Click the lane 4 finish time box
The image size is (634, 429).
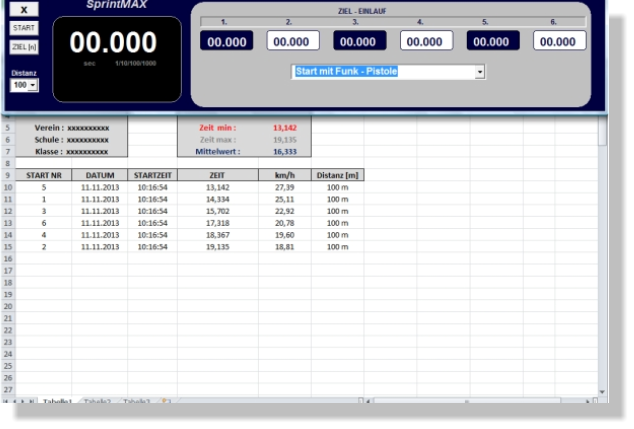tap(425, 41)
